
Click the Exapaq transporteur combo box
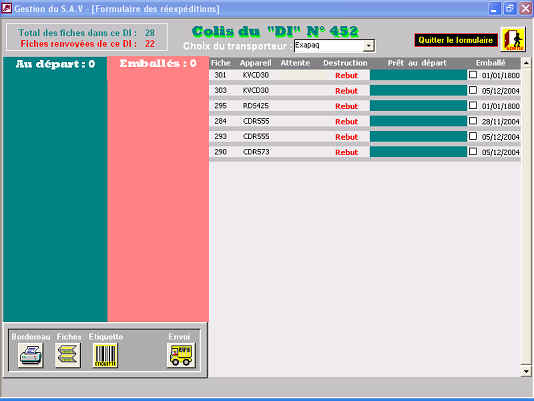pyautogui.click(x=334, y=46)
